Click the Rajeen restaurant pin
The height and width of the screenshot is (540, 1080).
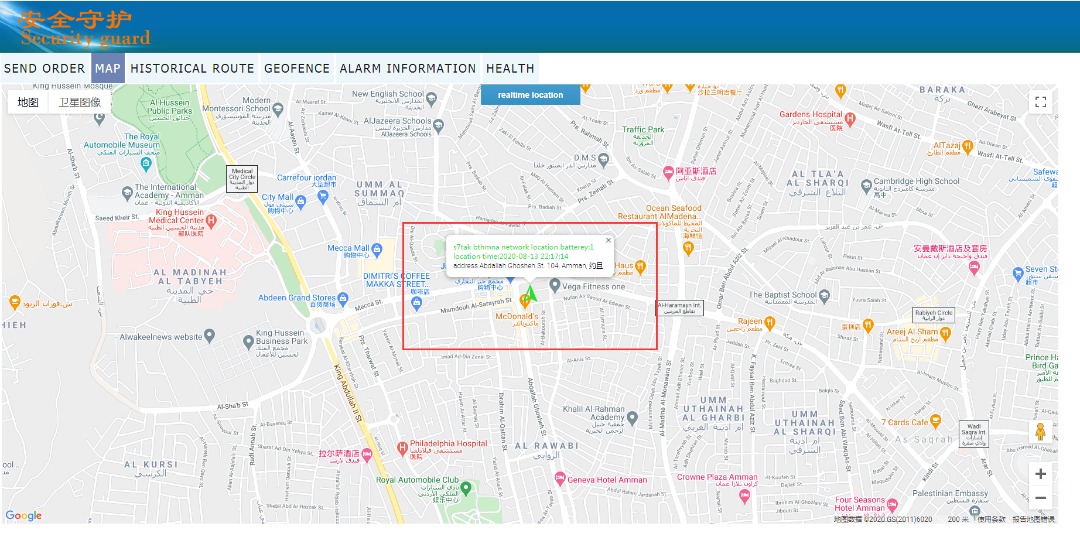pyautogui.click(x=770, y=322)
